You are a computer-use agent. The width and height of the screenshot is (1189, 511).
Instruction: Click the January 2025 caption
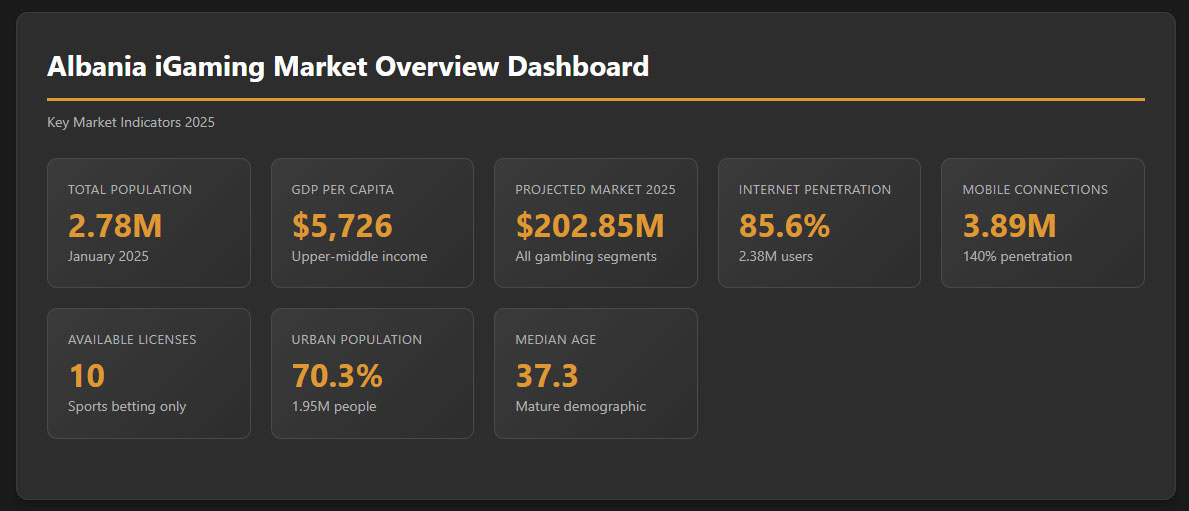point(108,257)
